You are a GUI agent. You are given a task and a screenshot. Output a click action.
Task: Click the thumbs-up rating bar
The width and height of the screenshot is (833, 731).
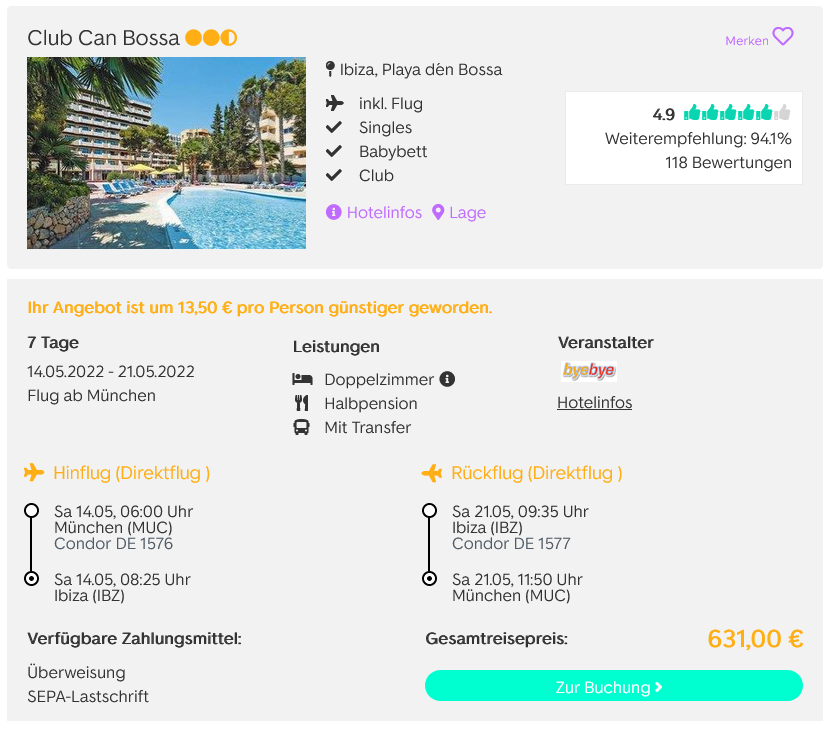click(737, 113)
